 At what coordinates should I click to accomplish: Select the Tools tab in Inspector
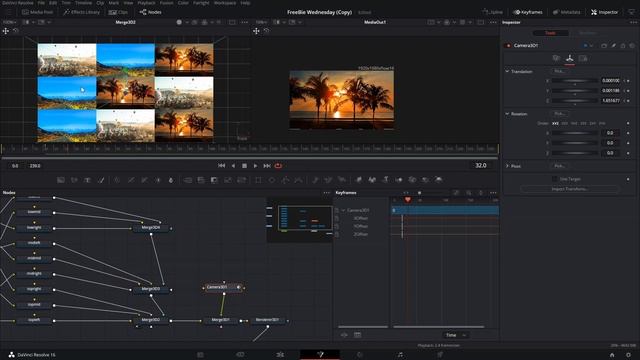(x=550, y=33)
